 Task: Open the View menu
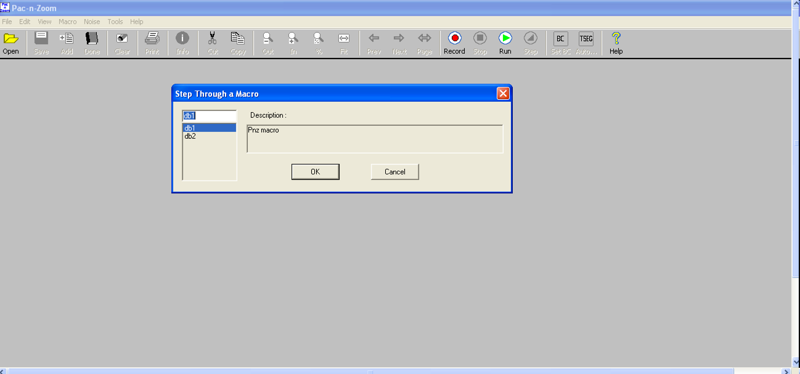coord(44,22)
